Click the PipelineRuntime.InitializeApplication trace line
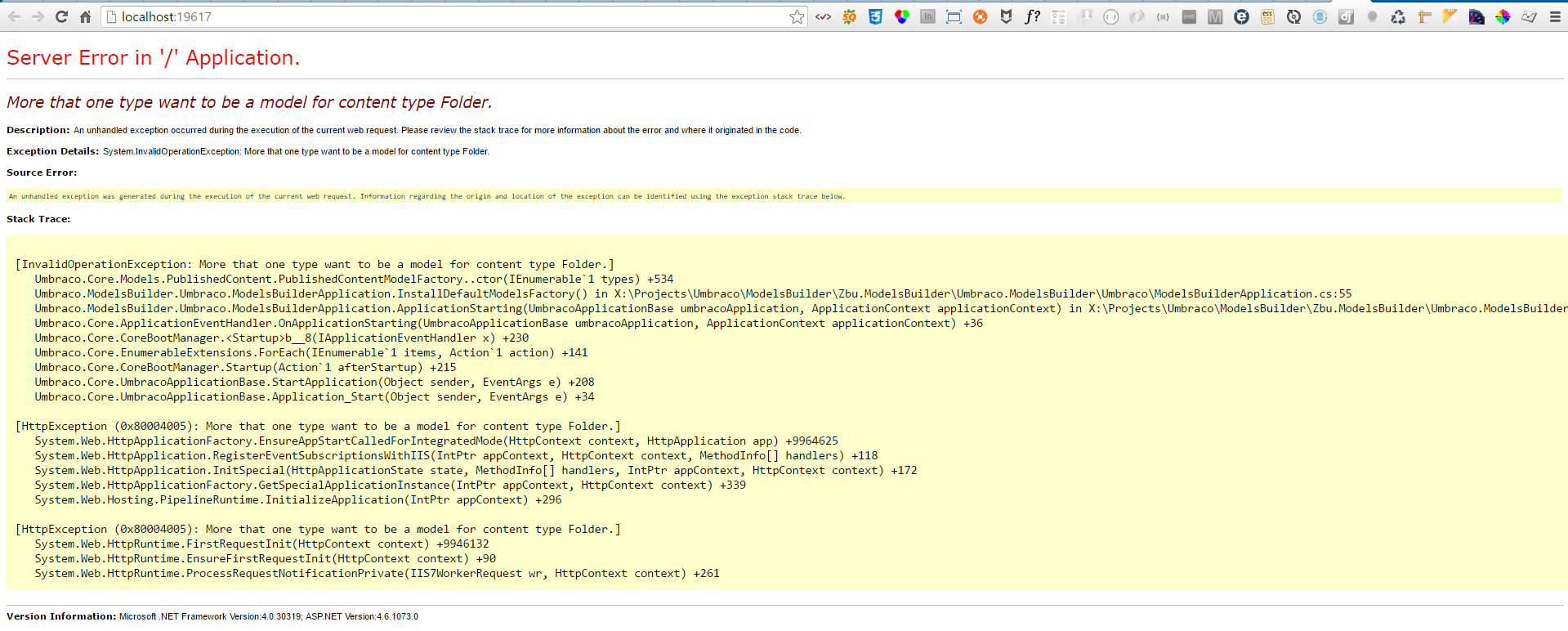Image resolution: width=1568 pixels, height=631 pixels. click(297, 499)
